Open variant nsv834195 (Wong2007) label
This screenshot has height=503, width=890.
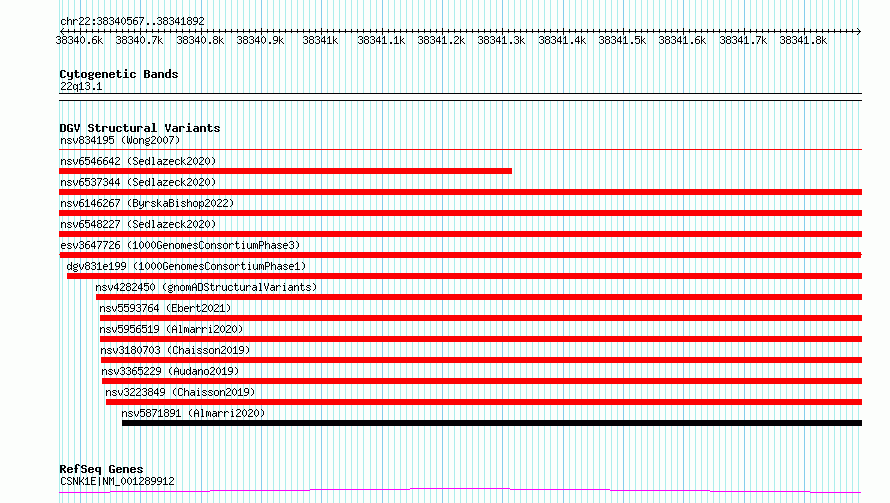click(x=120, y=140)
